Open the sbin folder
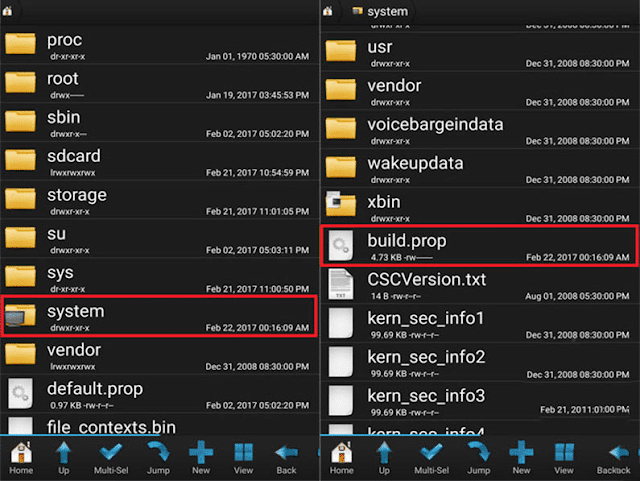Screen dimensions: 640x481 point(160,123)
